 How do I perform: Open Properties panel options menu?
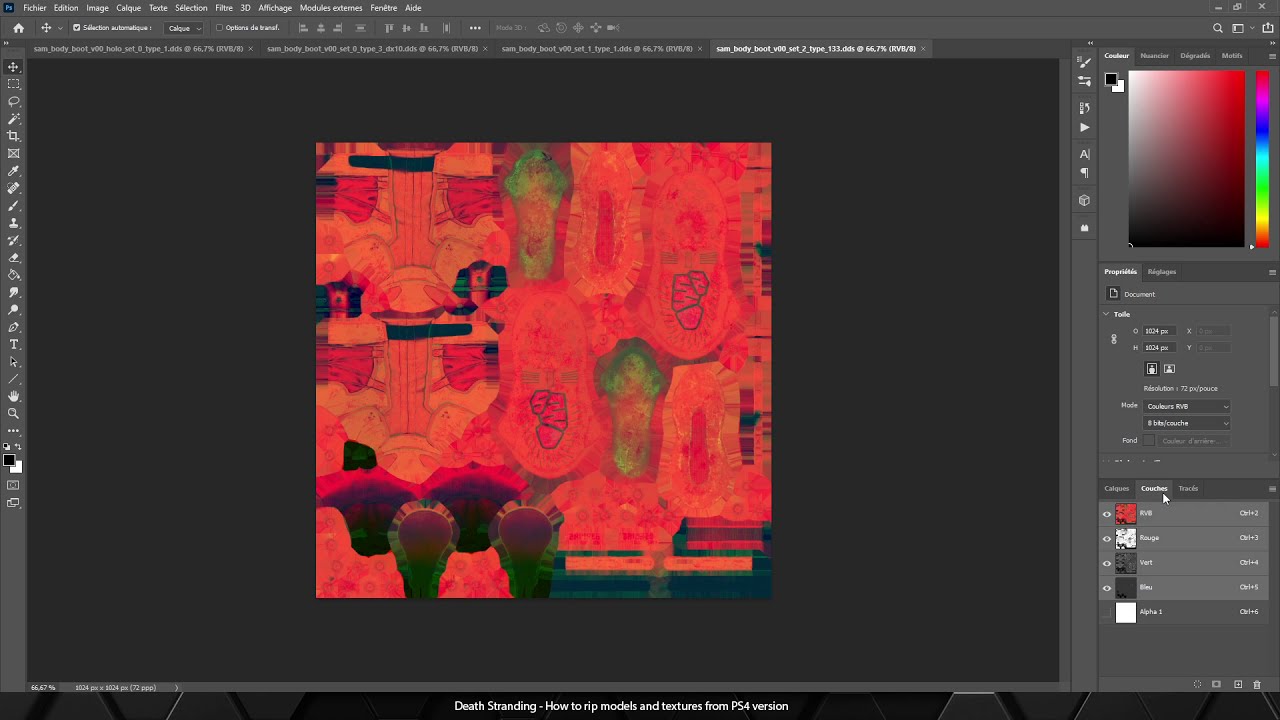coord(1272,272)
